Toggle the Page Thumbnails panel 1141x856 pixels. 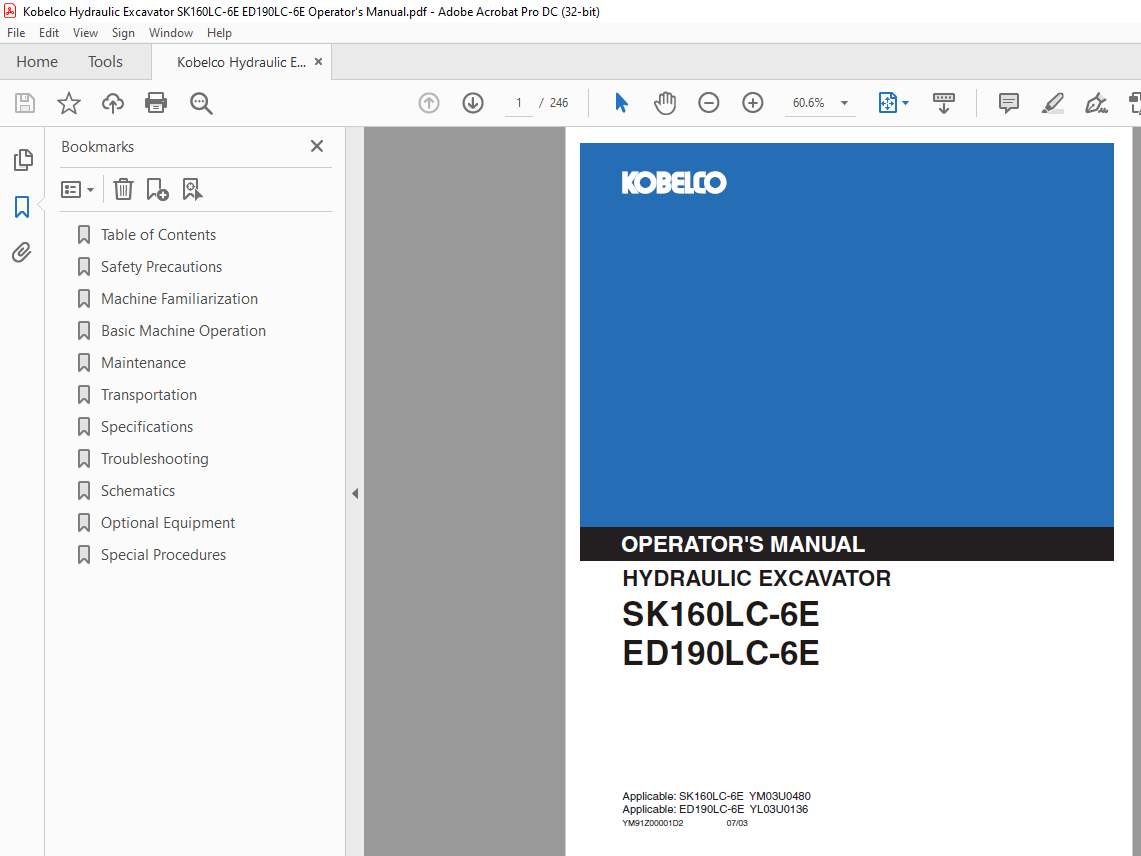tap(22, 160)
